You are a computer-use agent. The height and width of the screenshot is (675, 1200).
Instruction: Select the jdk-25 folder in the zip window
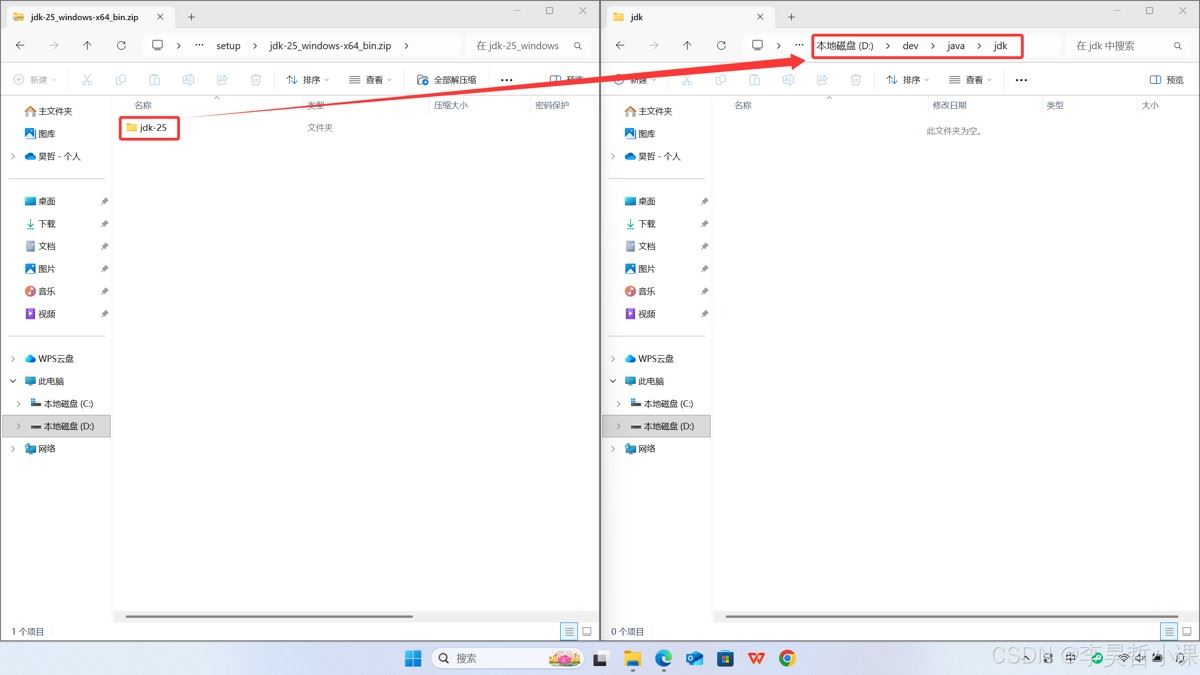click(146, 128)
